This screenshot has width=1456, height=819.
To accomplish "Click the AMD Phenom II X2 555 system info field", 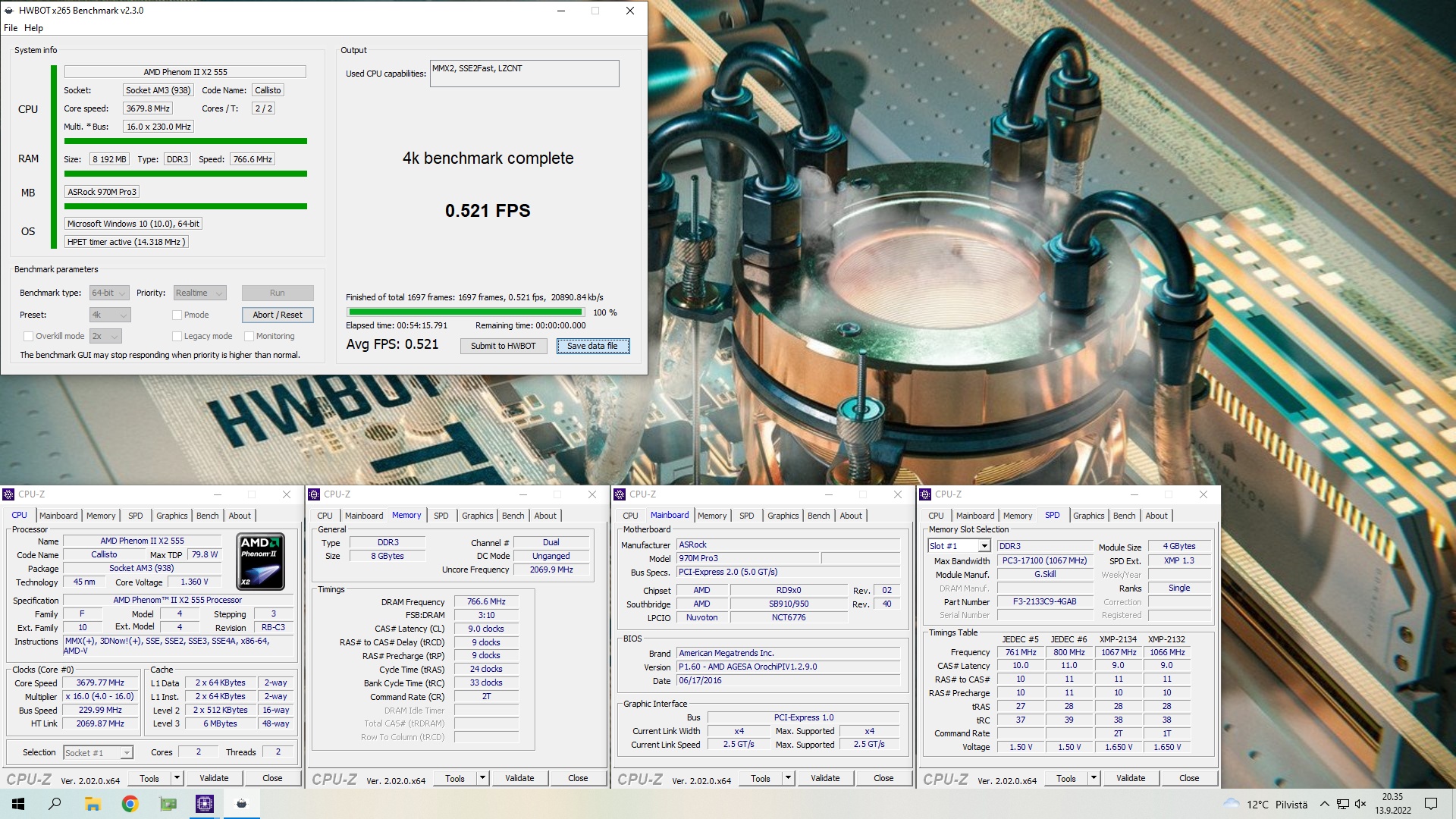I will pyautogui.click(x=185, y=72).
